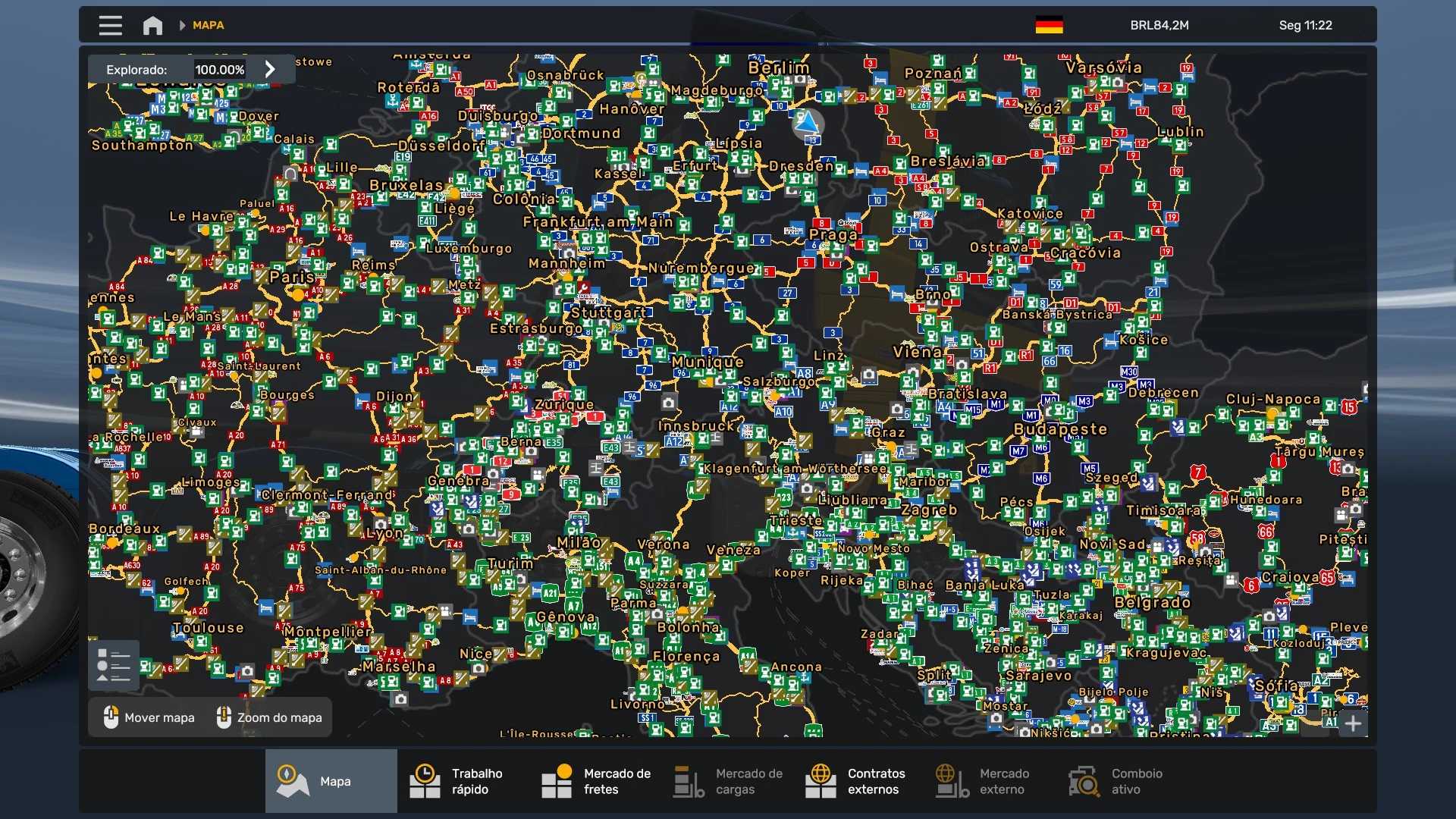The height and width of the screenshot is (819, 1456).
Task: Click the Gênova city label
Action: pos(566,617)
